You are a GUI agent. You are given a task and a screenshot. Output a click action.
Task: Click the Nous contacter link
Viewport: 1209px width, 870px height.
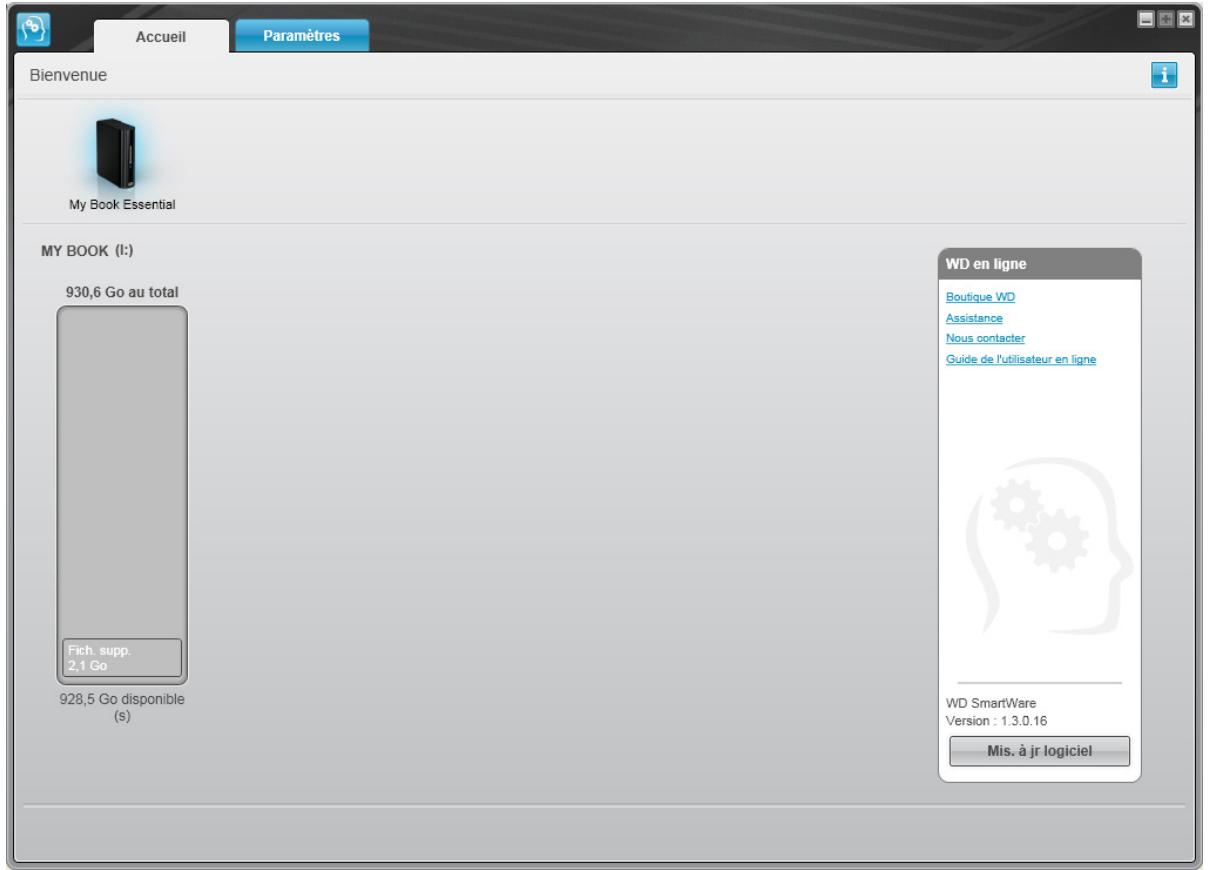985,338
